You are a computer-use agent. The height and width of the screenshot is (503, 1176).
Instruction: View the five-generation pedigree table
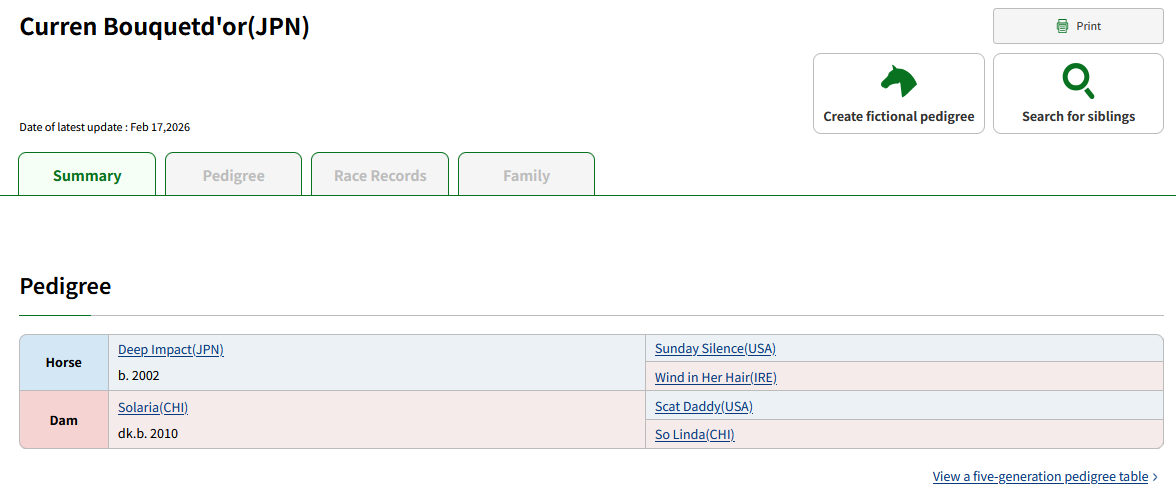(1040, 477)
